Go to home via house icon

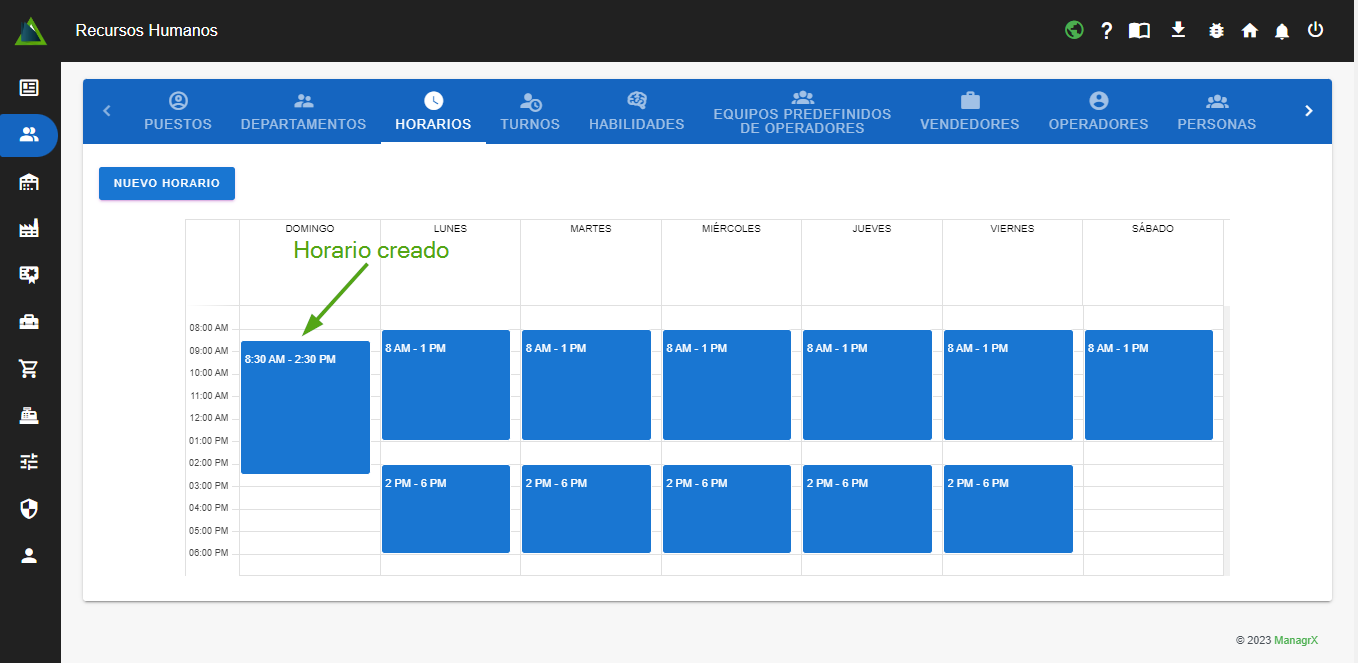[x=1249, y=31]
